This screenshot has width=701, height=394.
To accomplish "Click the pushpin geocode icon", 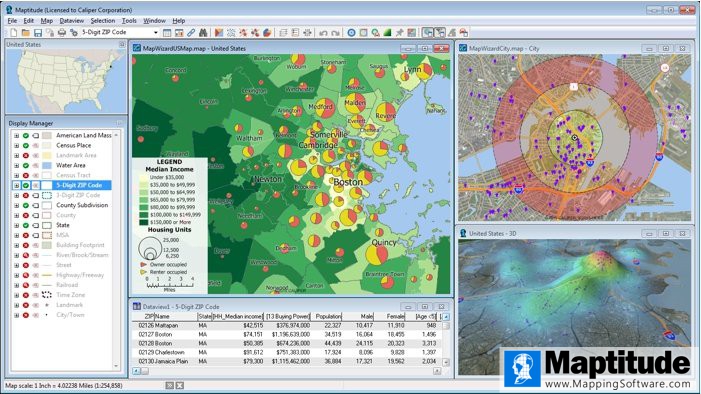I will pyautogui.click(x=400, y=33).
